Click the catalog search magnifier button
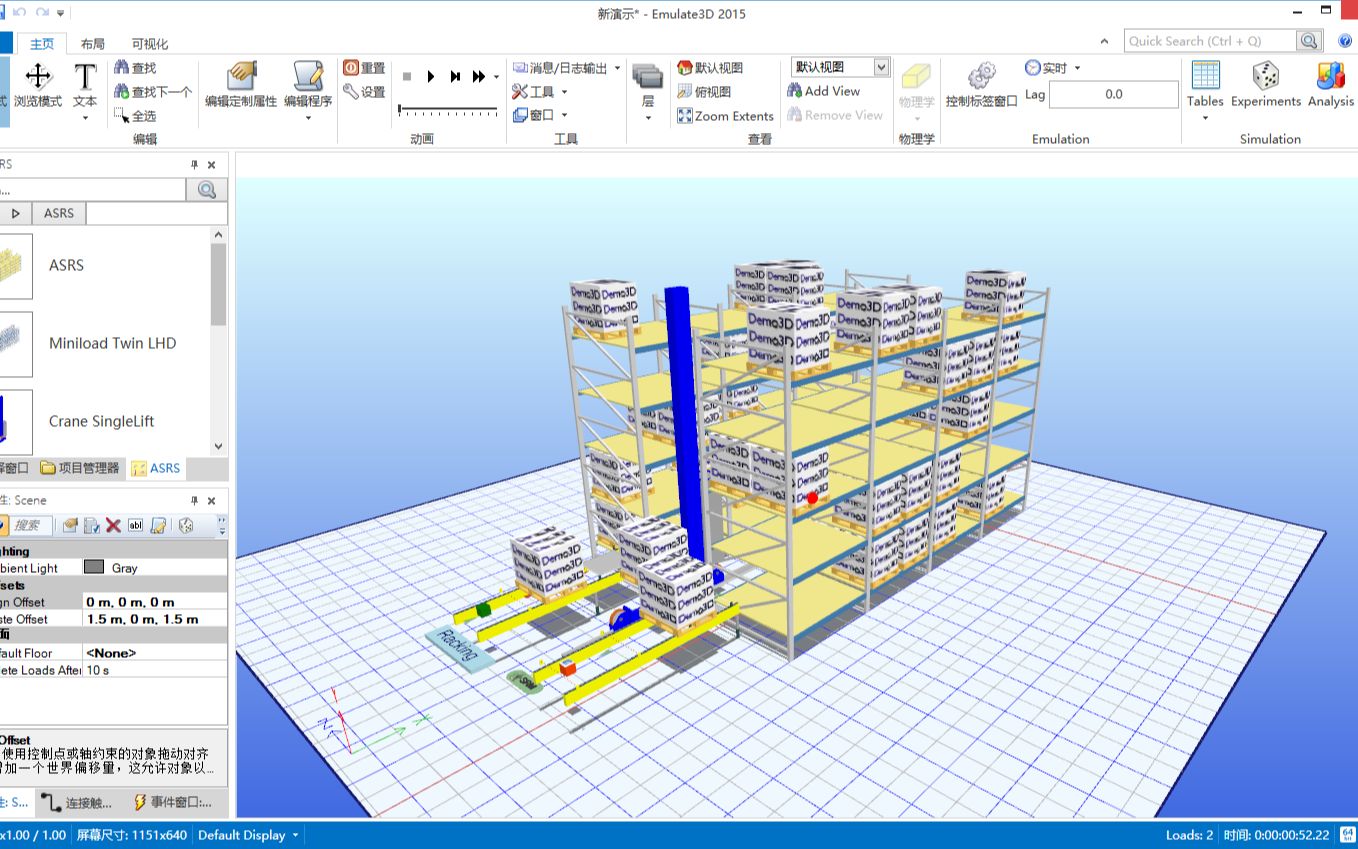Viewport: 1358px width, 849px height. pos(207,190)
